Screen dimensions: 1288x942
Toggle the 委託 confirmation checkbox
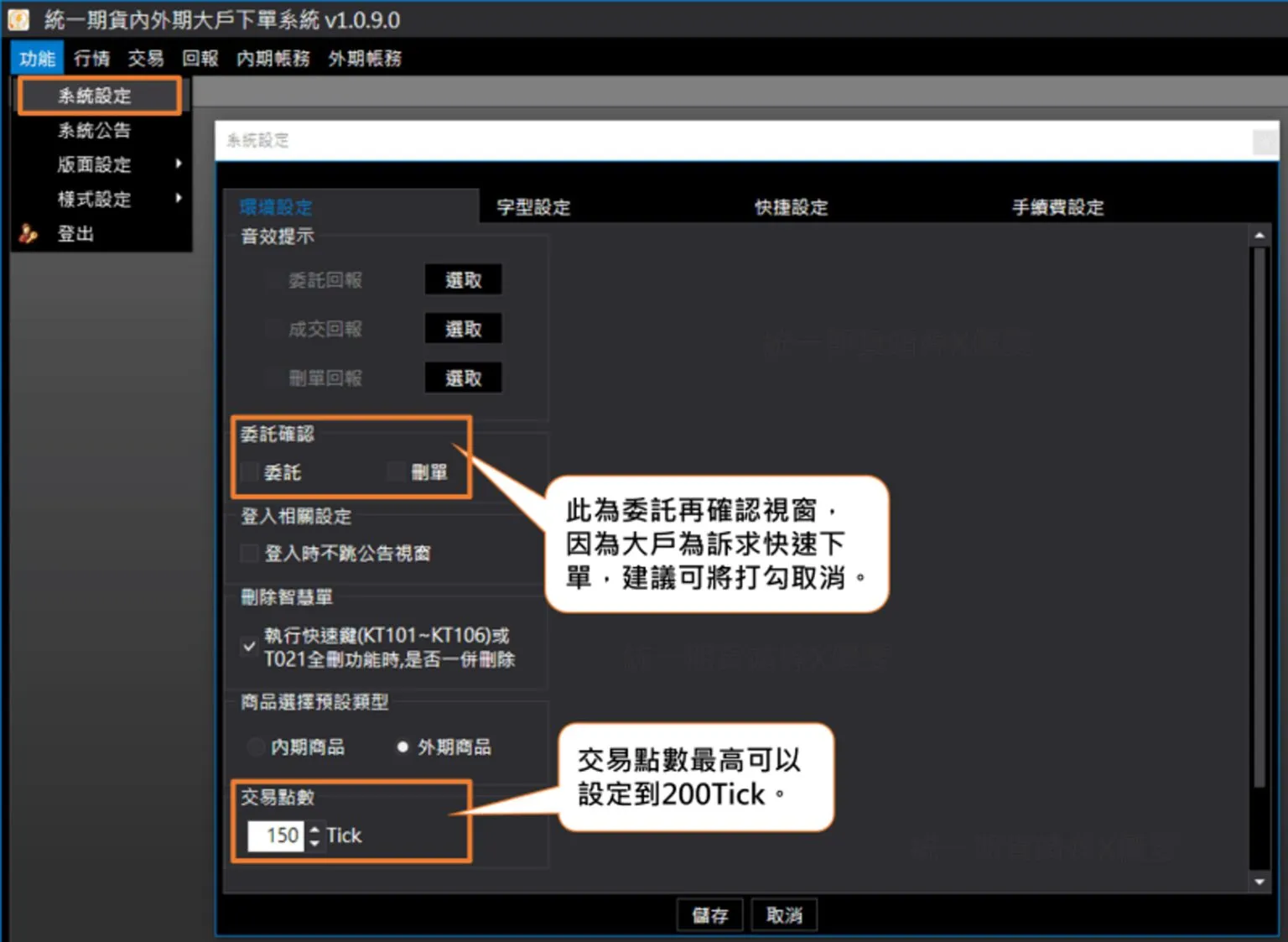pyautogui.click(x=249, y=472)
